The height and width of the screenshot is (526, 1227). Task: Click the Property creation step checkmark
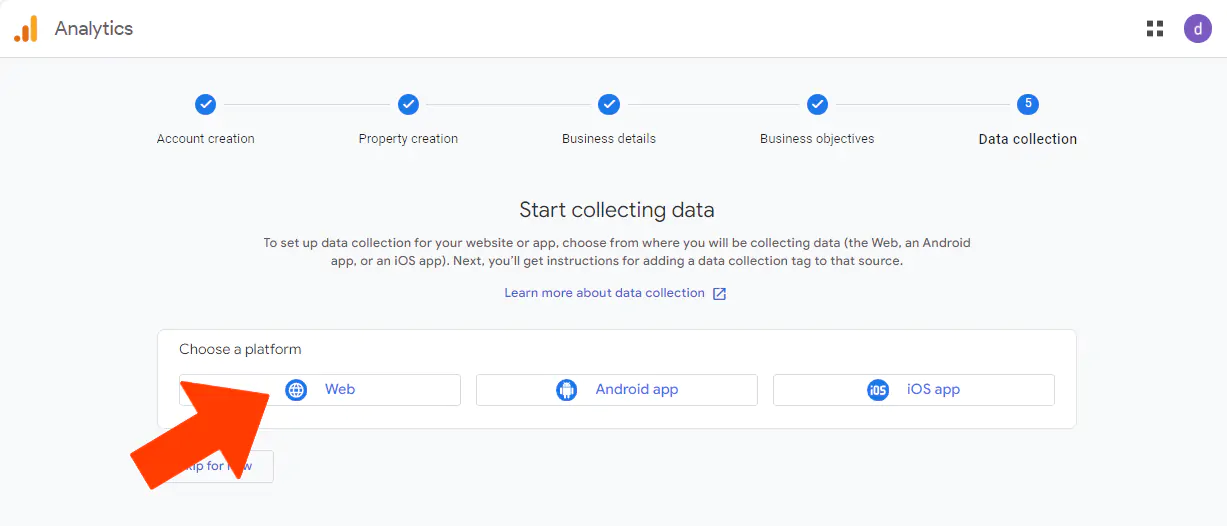click(x=408, y=104)
